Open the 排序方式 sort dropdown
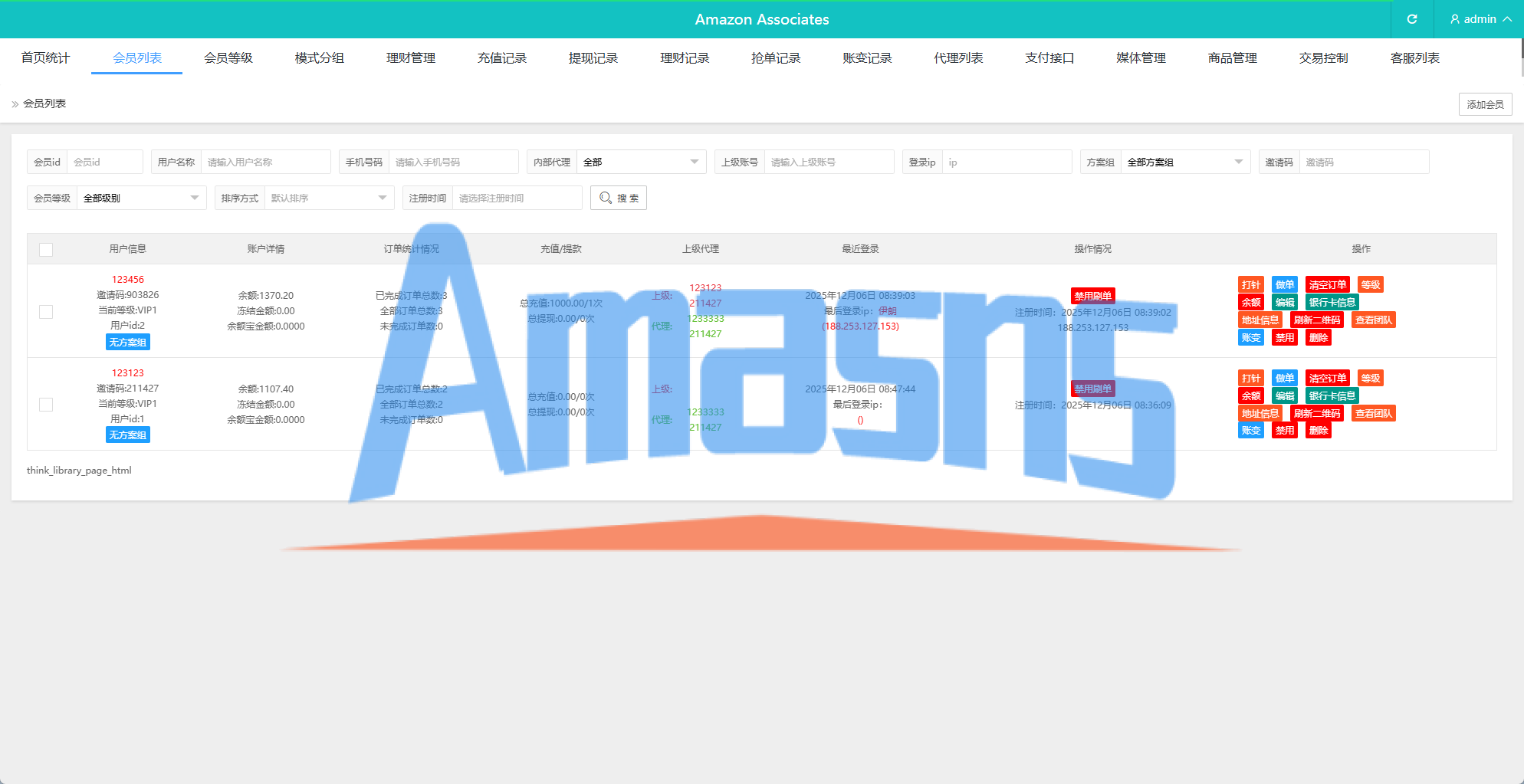This screenshot has height=784, width=1524. pyautogui.click(x=329, y=198)
